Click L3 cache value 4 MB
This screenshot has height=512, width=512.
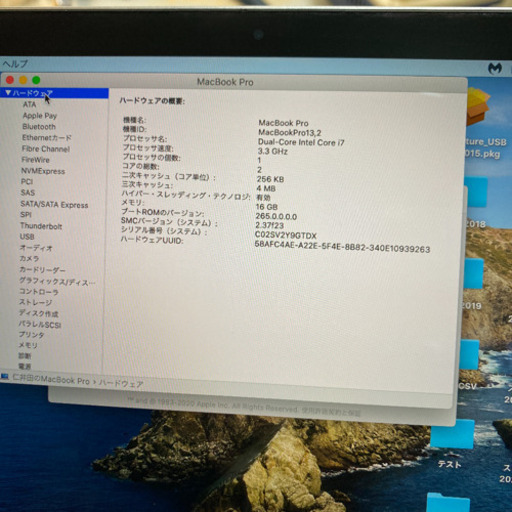coord(266,189)
